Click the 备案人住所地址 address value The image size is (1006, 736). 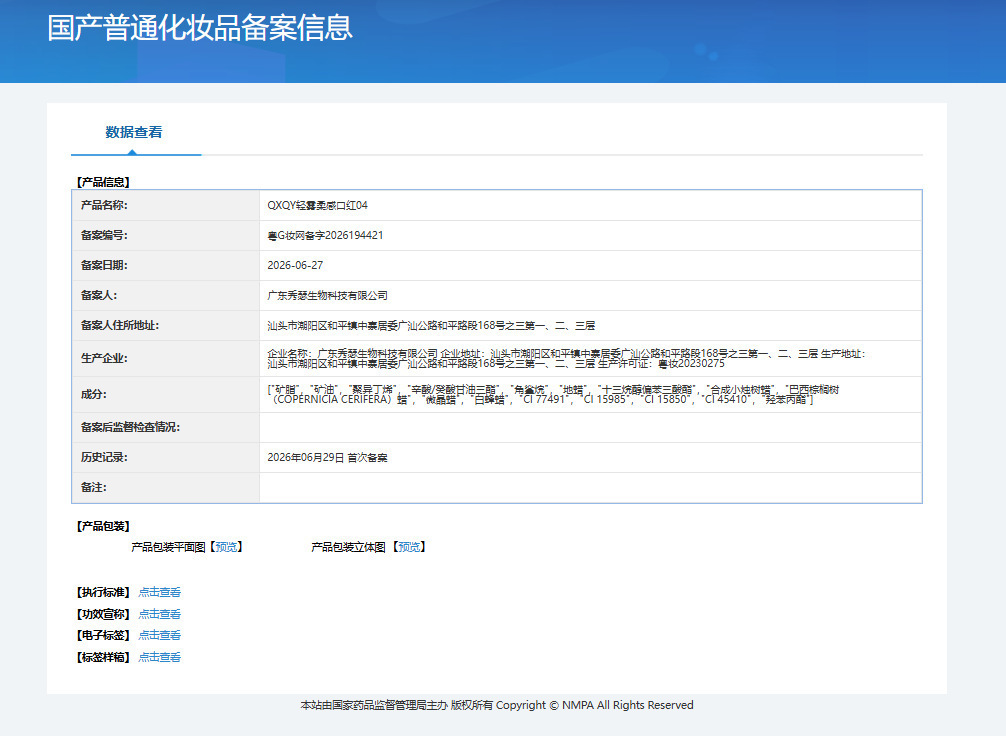431,325
